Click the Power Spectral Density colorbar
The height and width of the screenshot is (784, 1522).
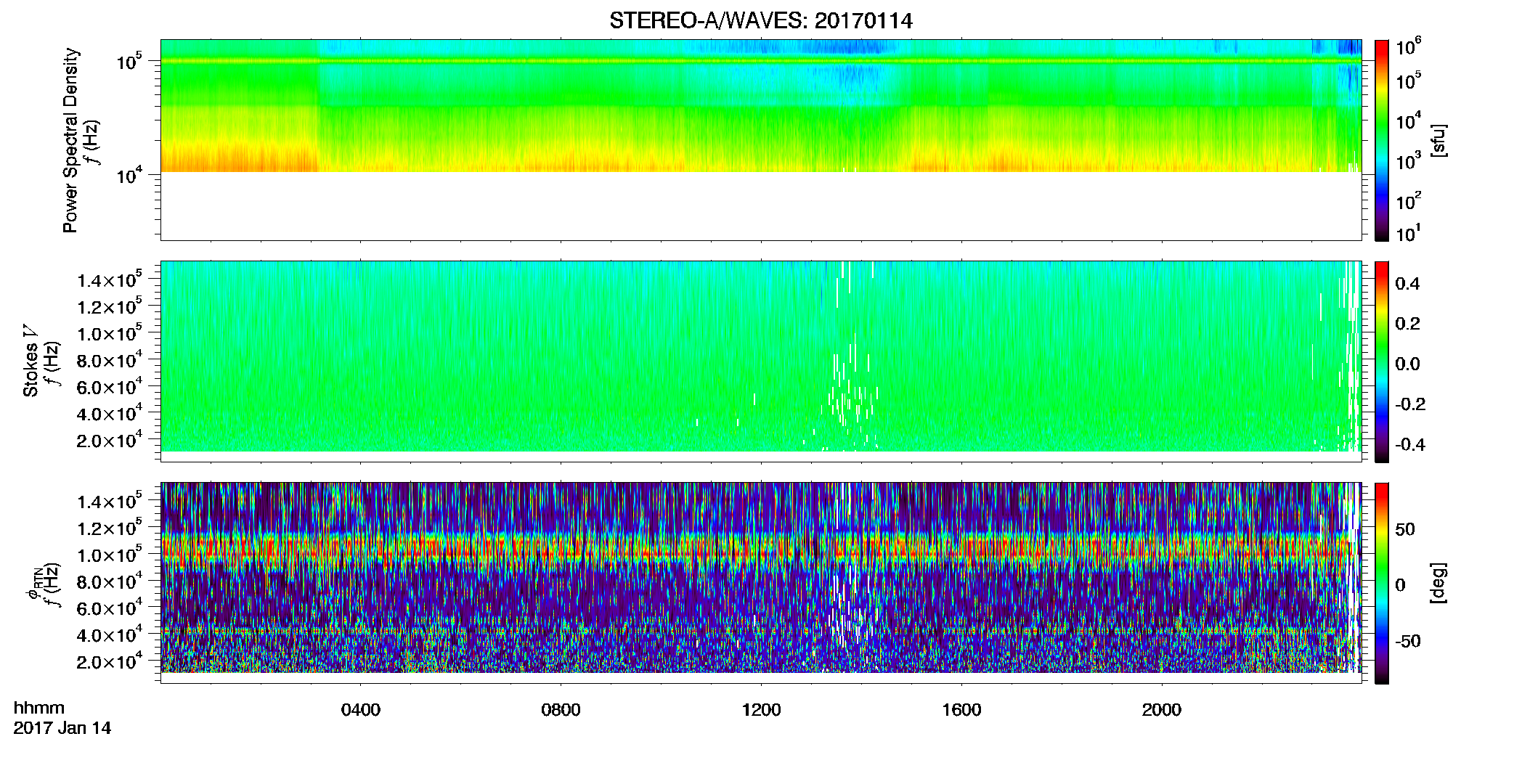click(x=1382, y=140)
